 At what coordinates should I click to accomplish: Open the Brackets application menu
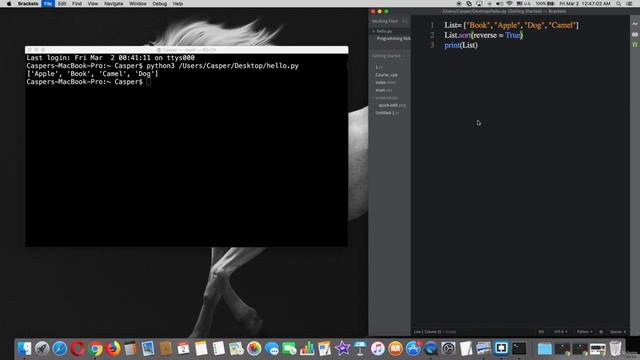[x=28, y=4]
